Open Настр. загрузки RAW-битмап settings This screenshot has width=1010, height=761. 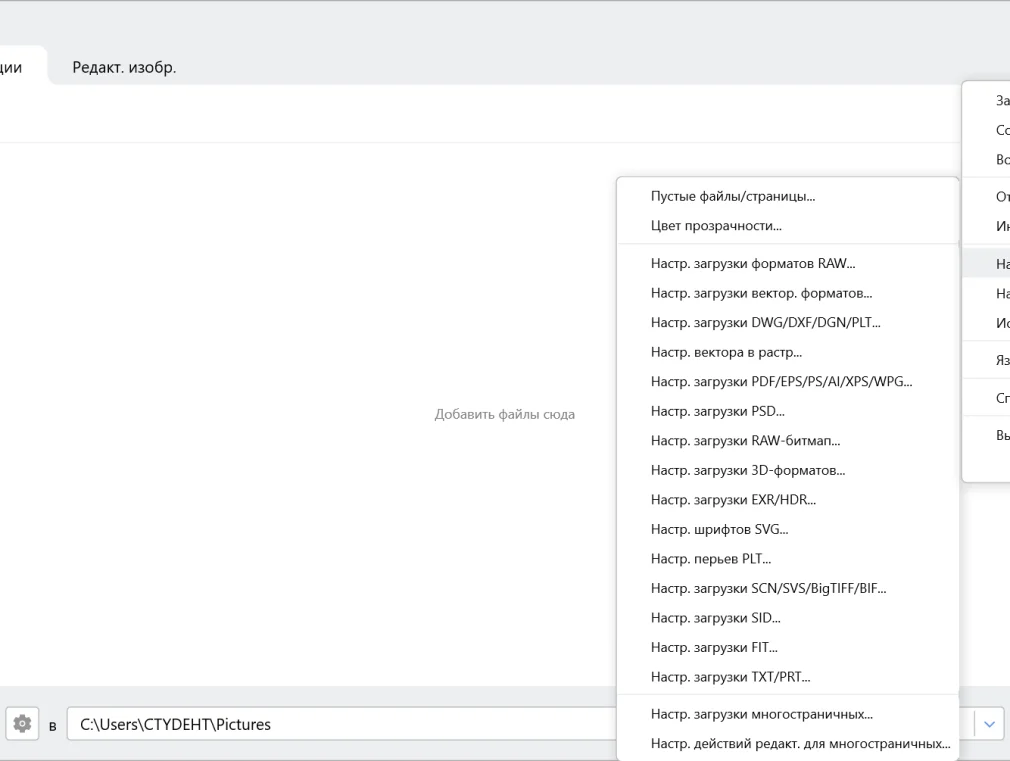pos(745,441)
